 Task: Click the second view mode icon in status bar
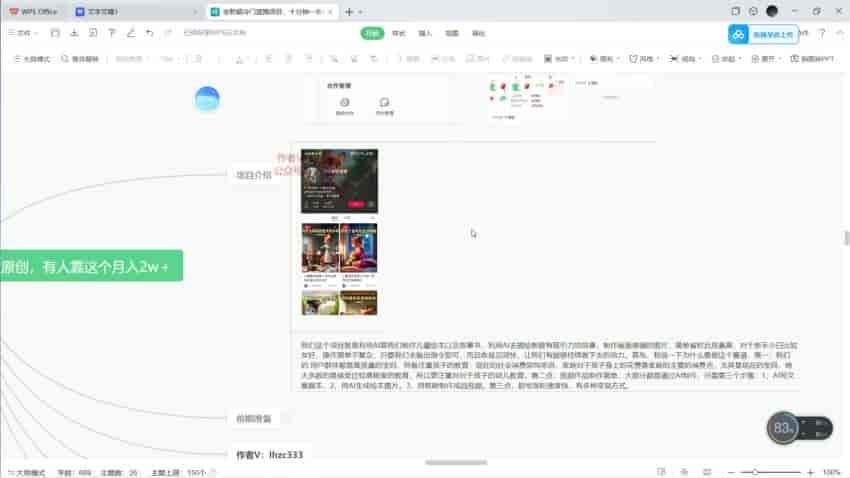pyautogui.click(x=684, y=472)
